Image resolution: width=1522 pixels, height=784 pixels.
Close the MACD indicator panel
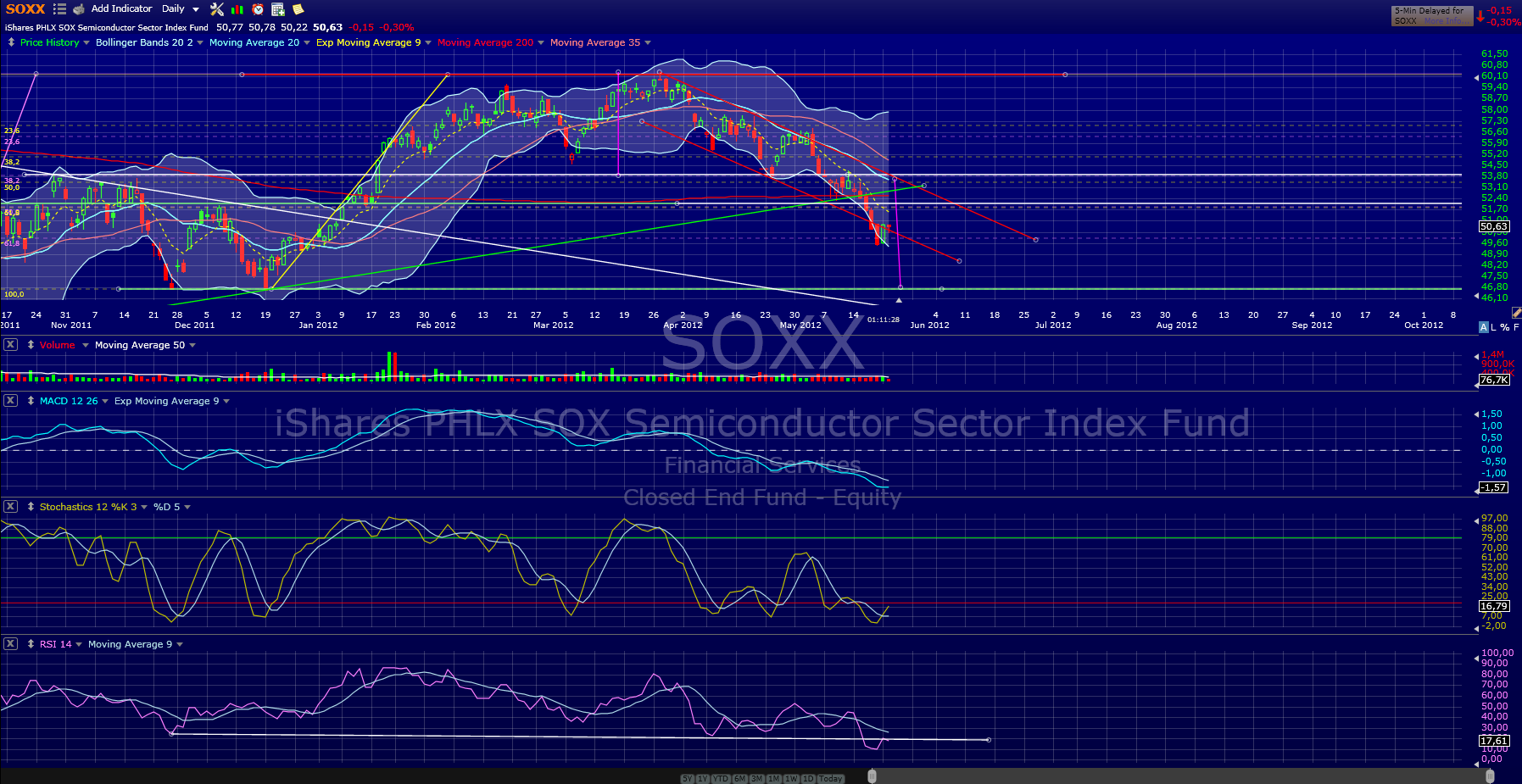(10, 401)
